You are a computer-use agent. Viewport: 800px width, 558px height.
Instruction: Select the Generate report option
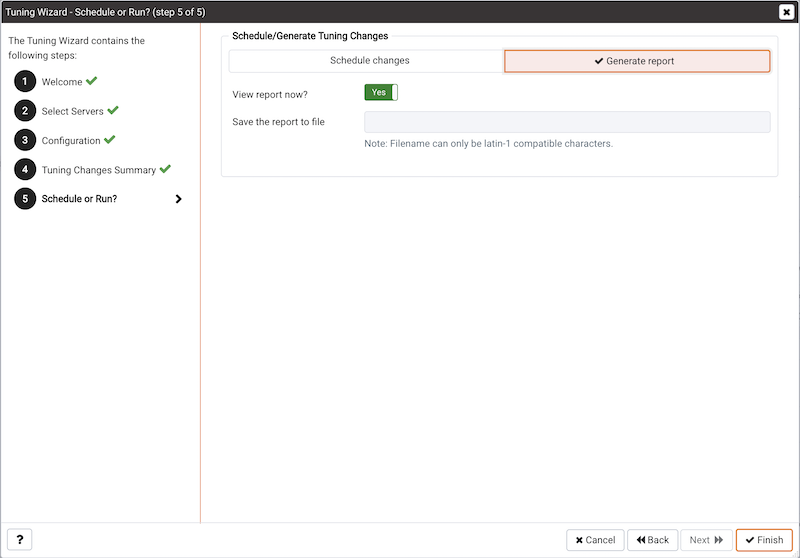tap(637, 61)
